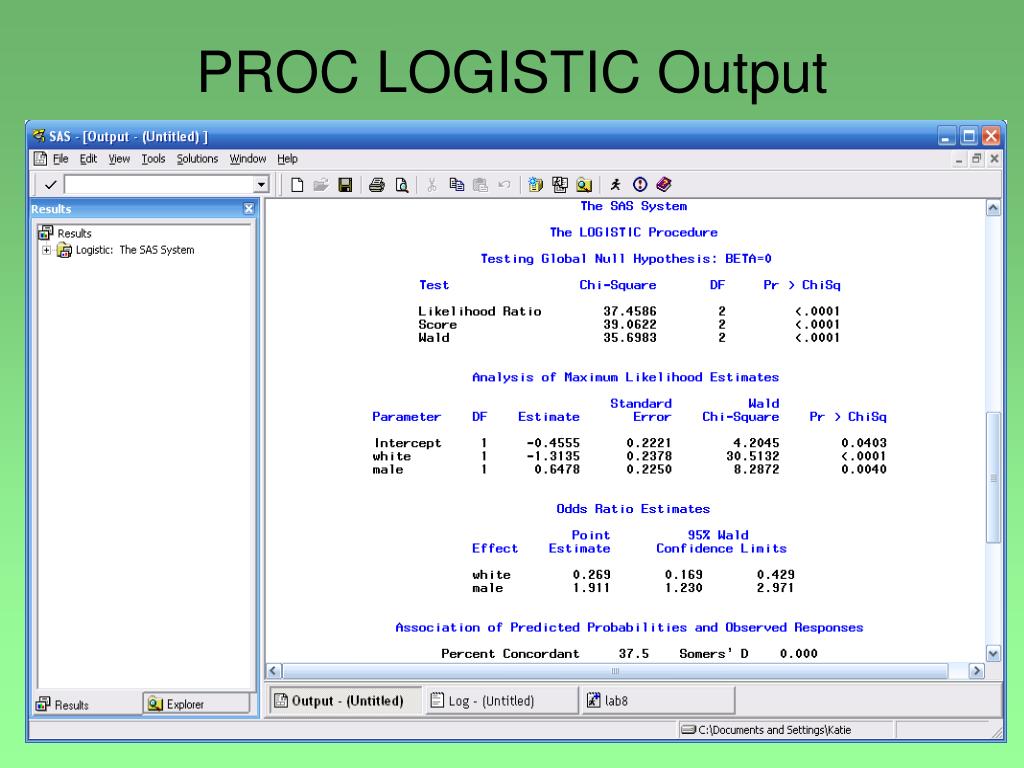Open Print Preview from toolbar

click(400, 184)
